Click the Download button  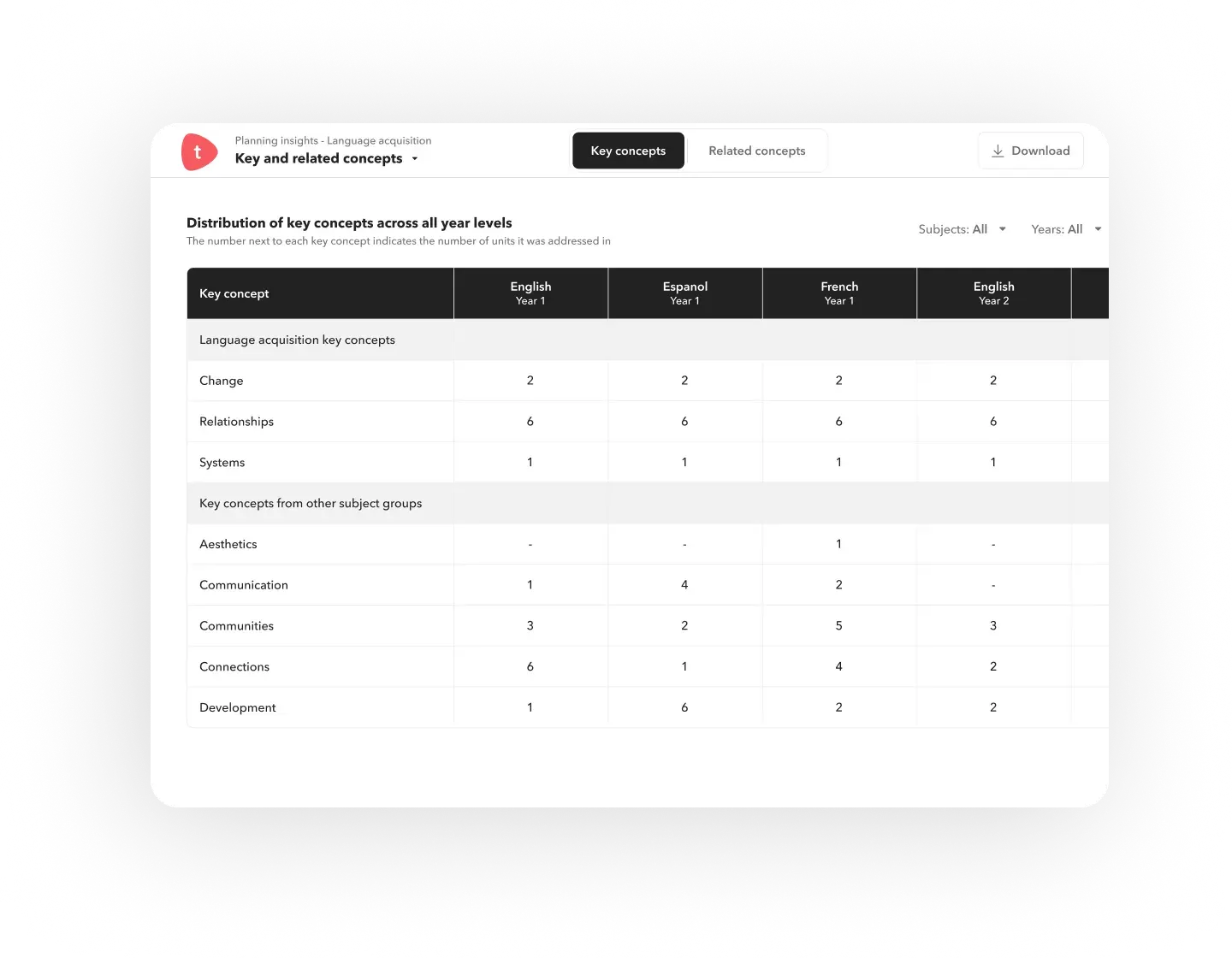point(1030,150)
